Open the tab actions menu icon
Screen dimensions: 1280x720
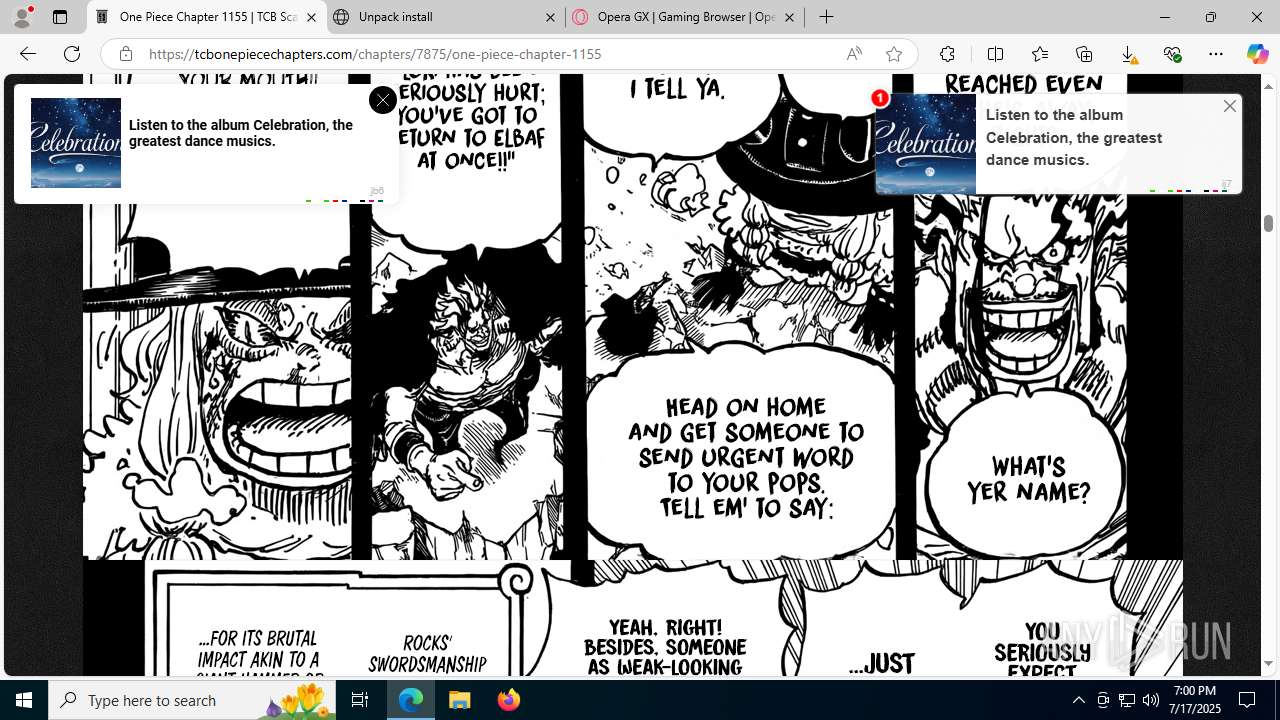coord(60,17)
